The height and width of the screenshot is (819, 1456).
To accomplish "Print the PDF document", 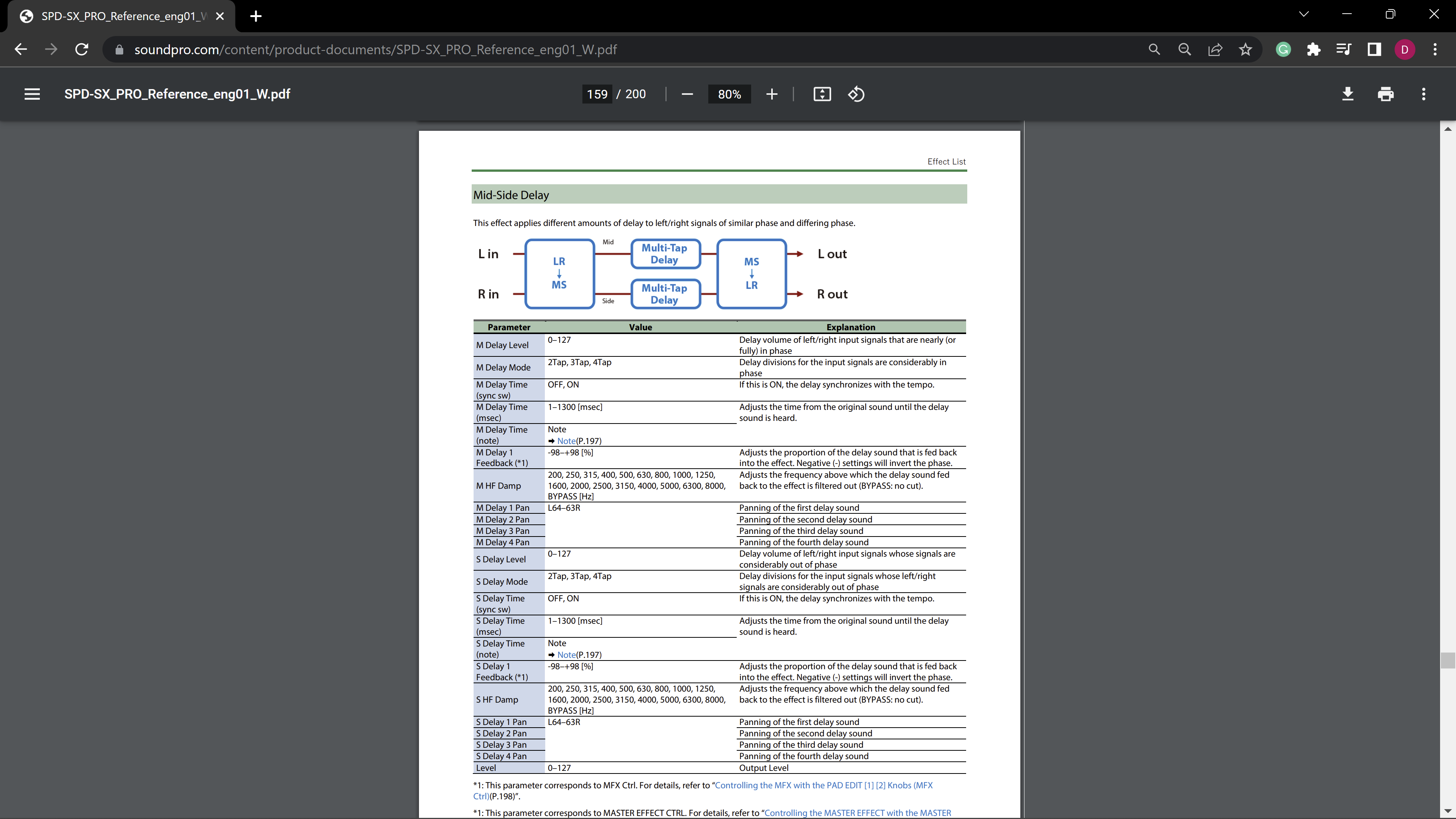I will pos(1385,94).
